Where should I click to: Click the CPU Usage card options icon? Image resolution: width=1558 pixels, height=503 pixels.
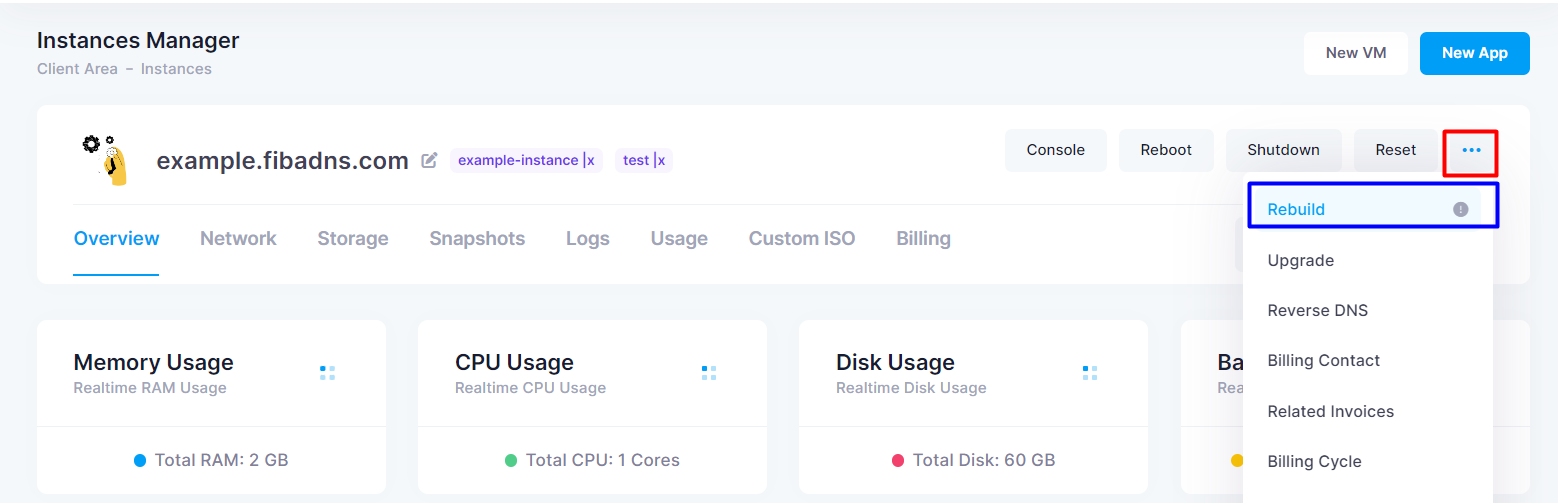tap(709, 373)
